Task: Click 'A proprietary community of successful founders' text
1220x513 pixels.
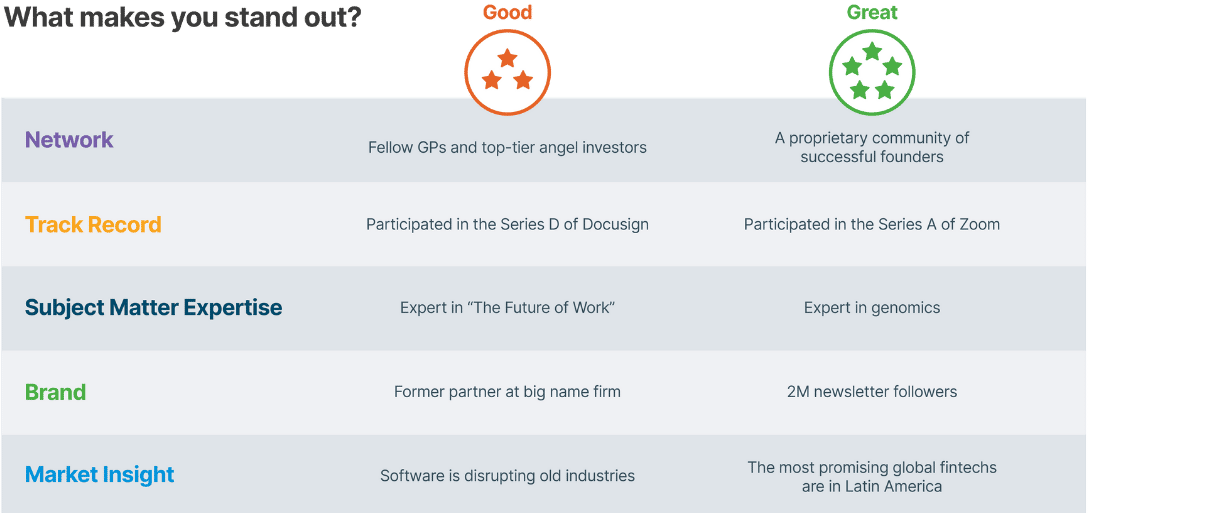Action: click(872, 147)
